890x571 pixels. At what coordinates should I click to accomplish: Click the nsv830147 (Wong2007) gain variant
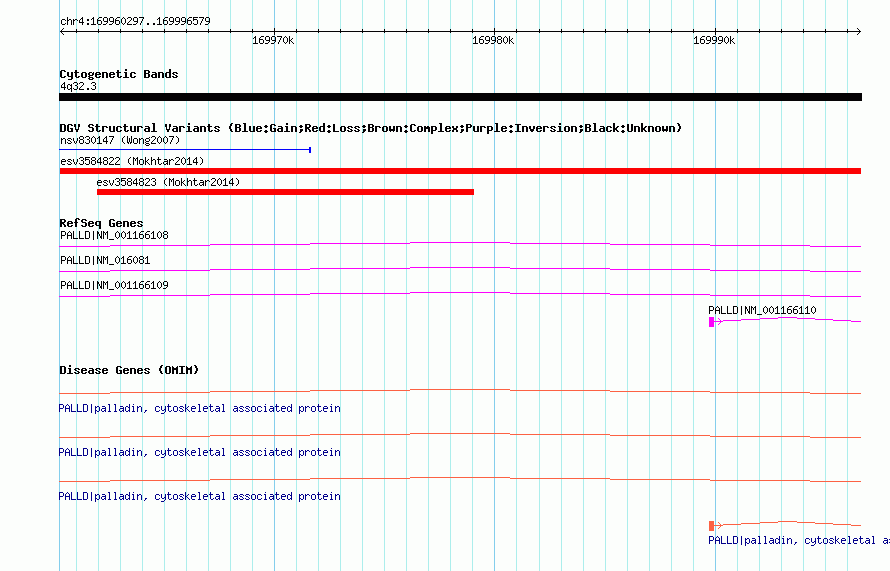185,150
